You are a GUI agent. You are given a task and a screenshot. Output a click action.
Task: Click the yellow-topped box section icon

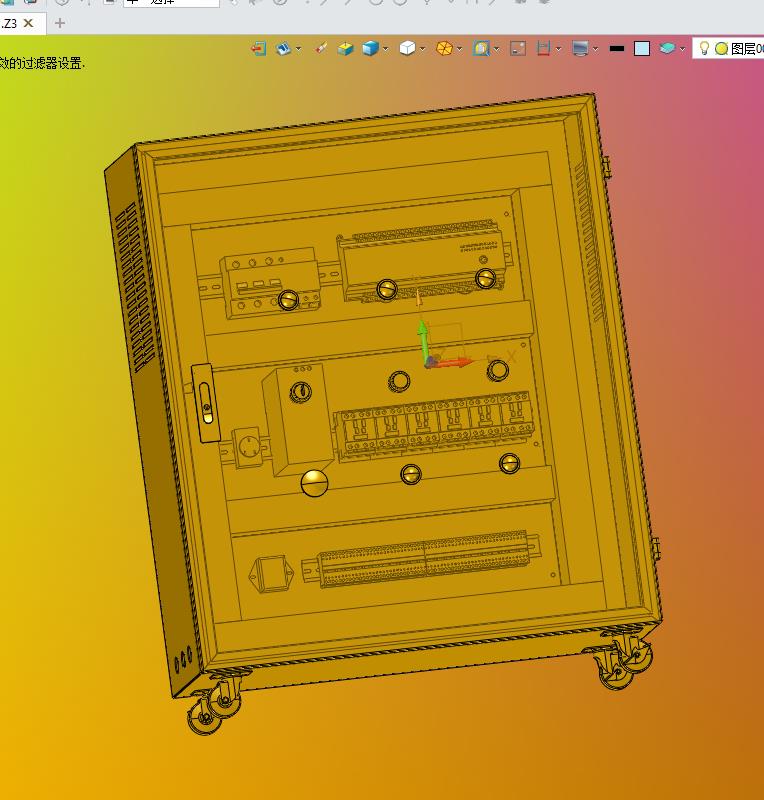pos(346,48)
